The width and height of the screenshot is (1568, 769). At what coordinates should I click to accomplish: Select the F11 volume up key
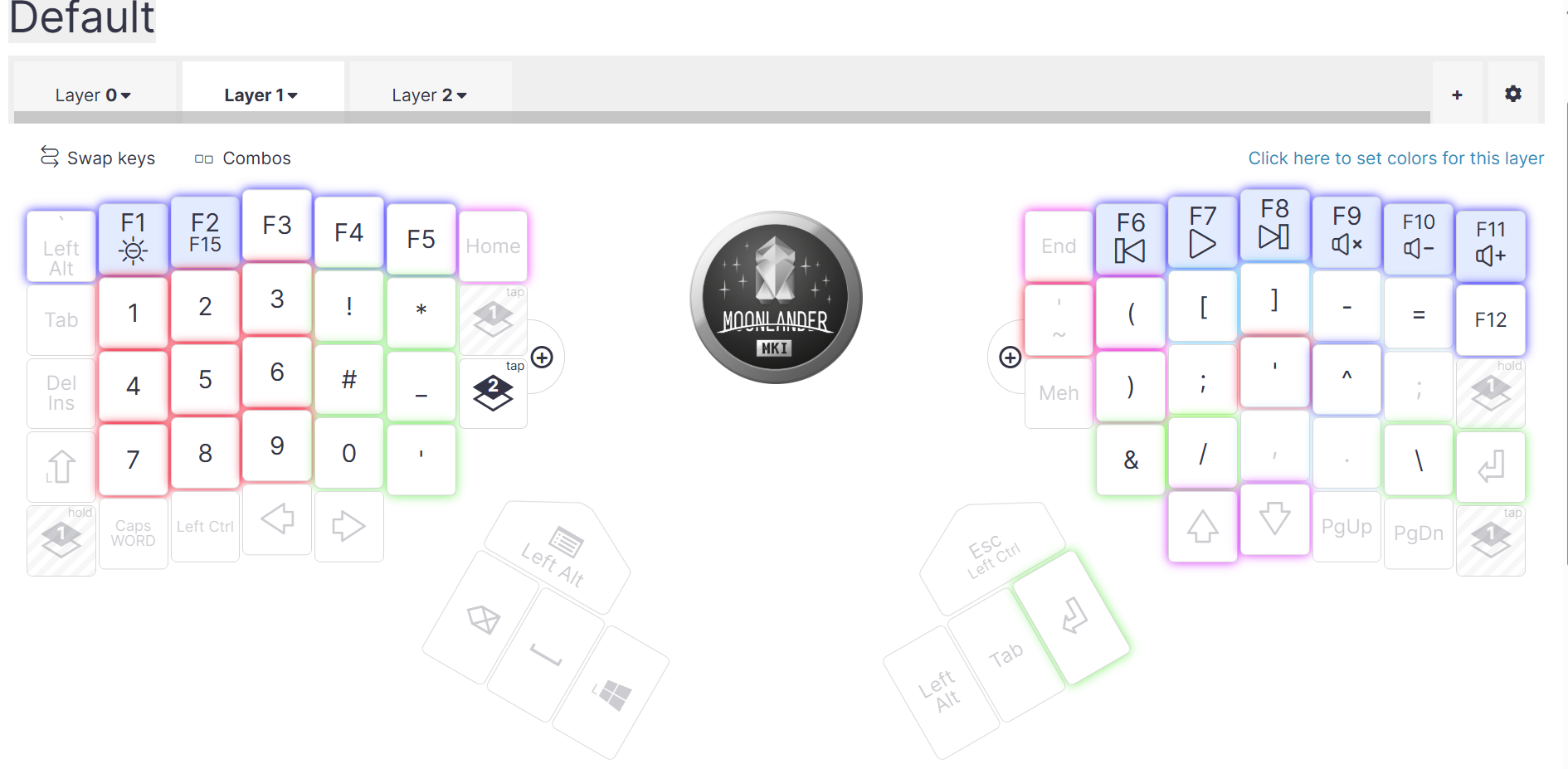point(1490,246)
